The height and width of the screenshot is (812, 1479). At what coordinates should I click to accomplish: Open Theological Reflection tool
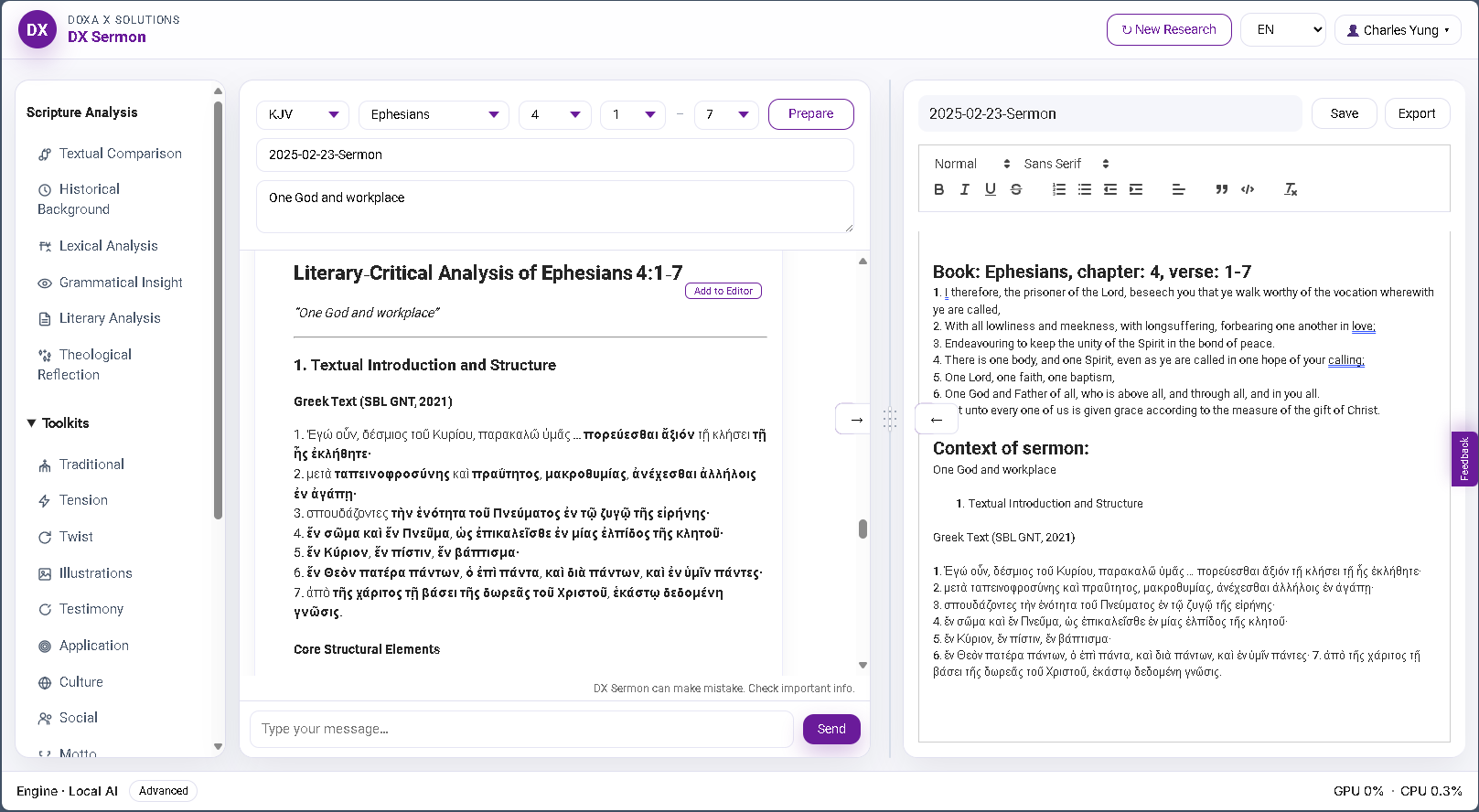click(84, 365)
